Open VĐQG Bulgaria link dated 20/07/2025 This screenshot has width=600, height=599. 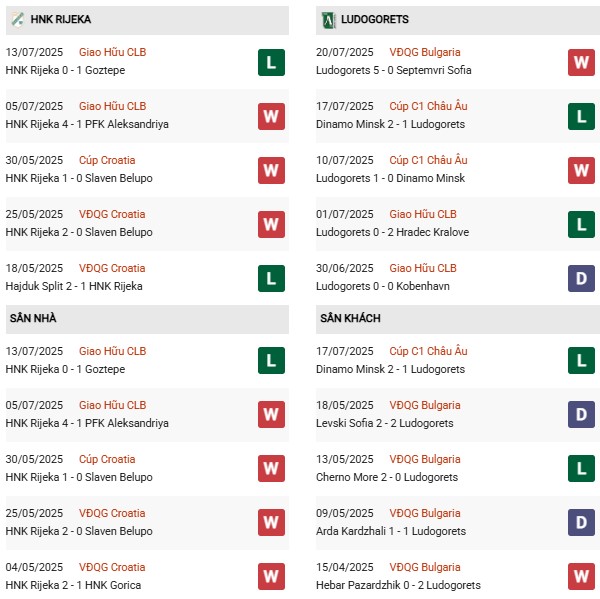pyautogui.click(x=425, y=52)
